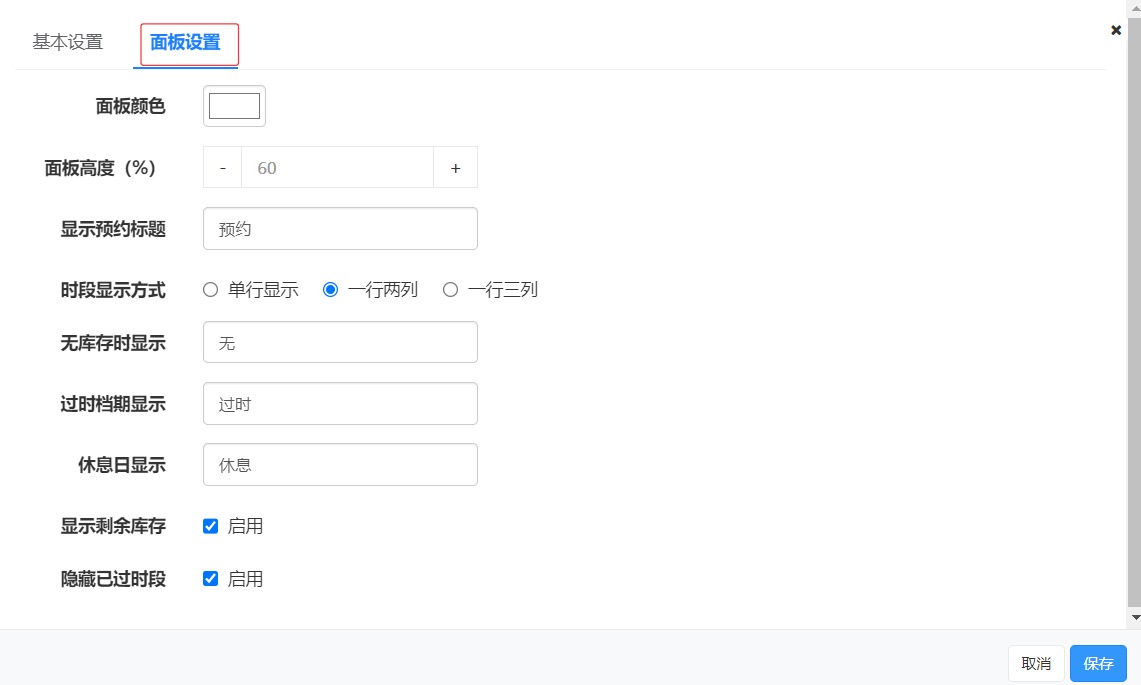1141x685 pixels.
Task: Open the panel color picker swatch
Action: pos(234,106)
